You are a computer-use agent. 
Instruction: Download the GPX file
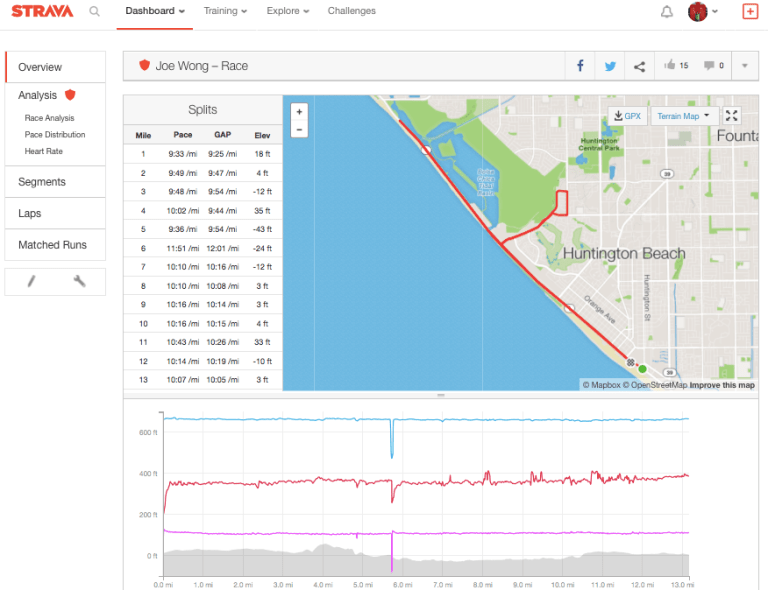click(x=627, y=116)
